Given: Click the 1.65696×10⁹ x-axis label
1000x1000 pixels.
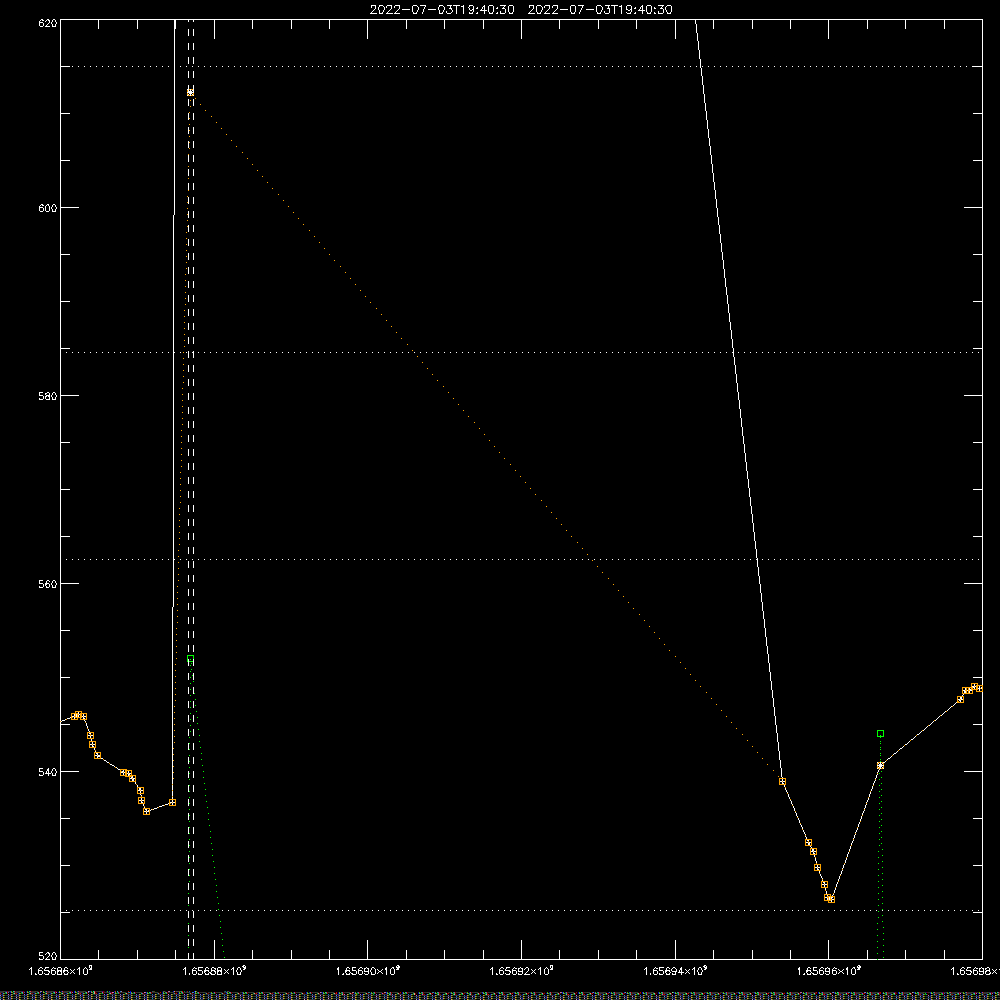Looking at the screenshot, I should pyautogui.click(x=829, y=971).
